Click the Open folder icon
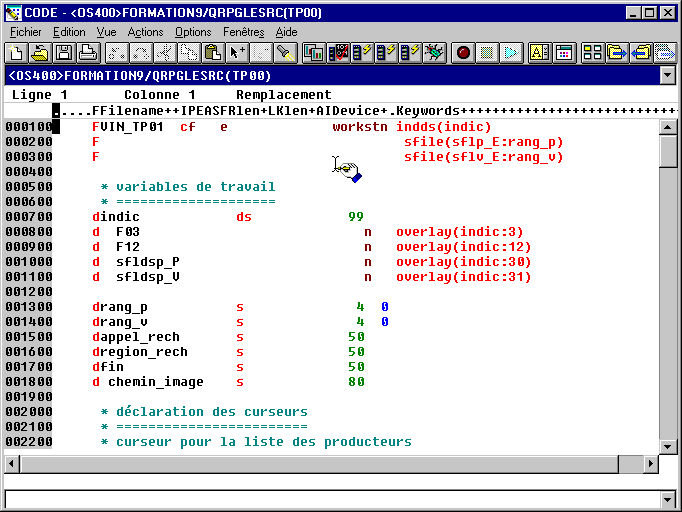This screenshot has width=682, height=512. click(39, 52)
